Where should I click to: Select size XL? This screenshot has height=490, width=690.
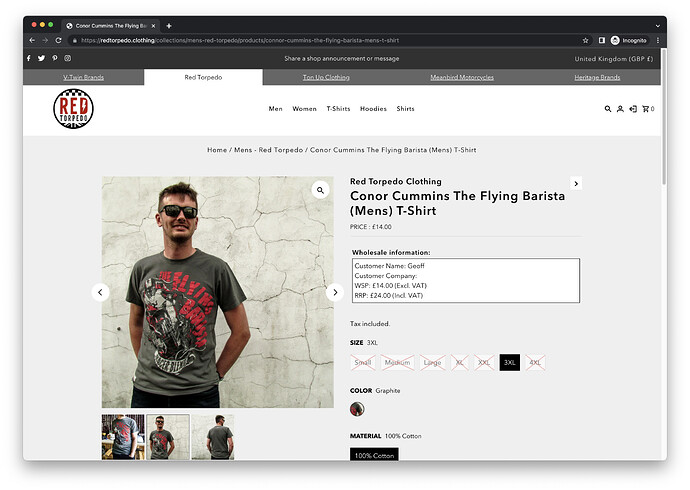(459, 362)
